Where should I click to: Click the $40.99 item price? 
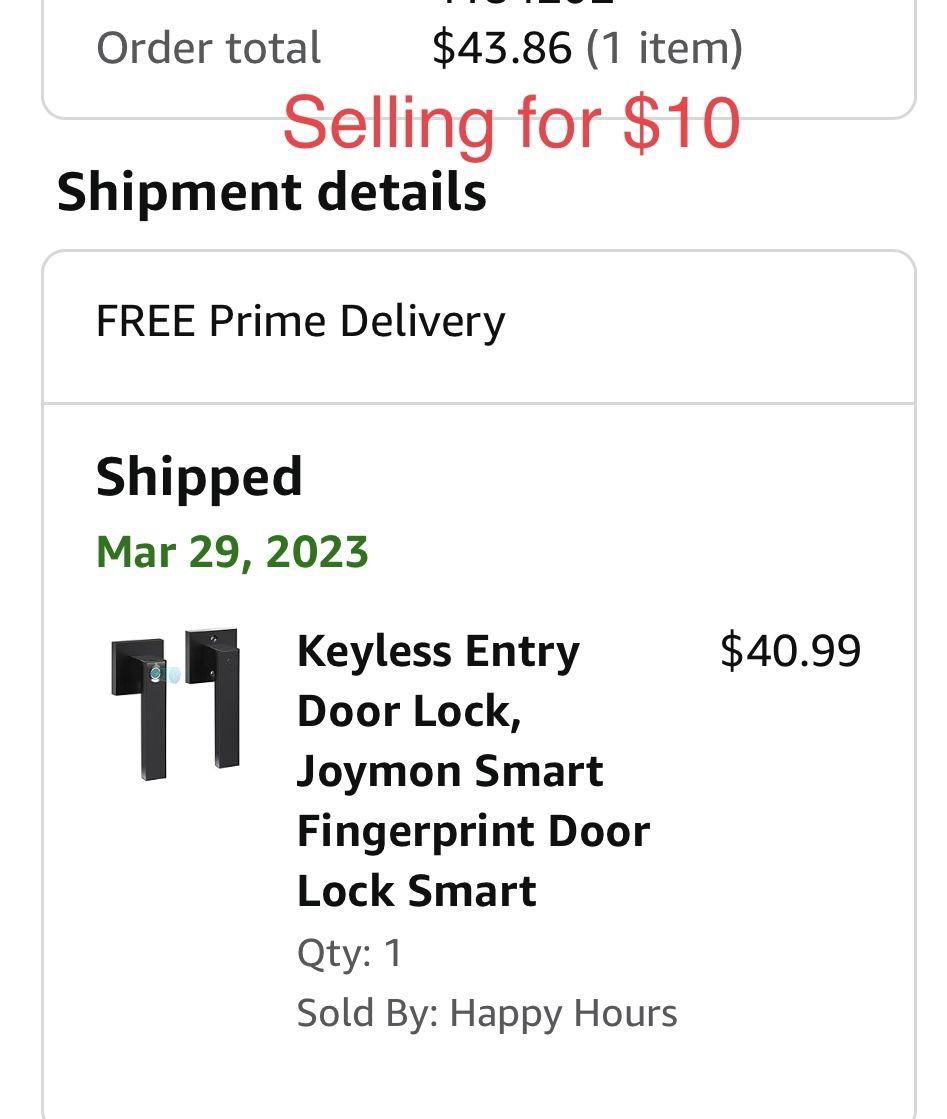790,651
